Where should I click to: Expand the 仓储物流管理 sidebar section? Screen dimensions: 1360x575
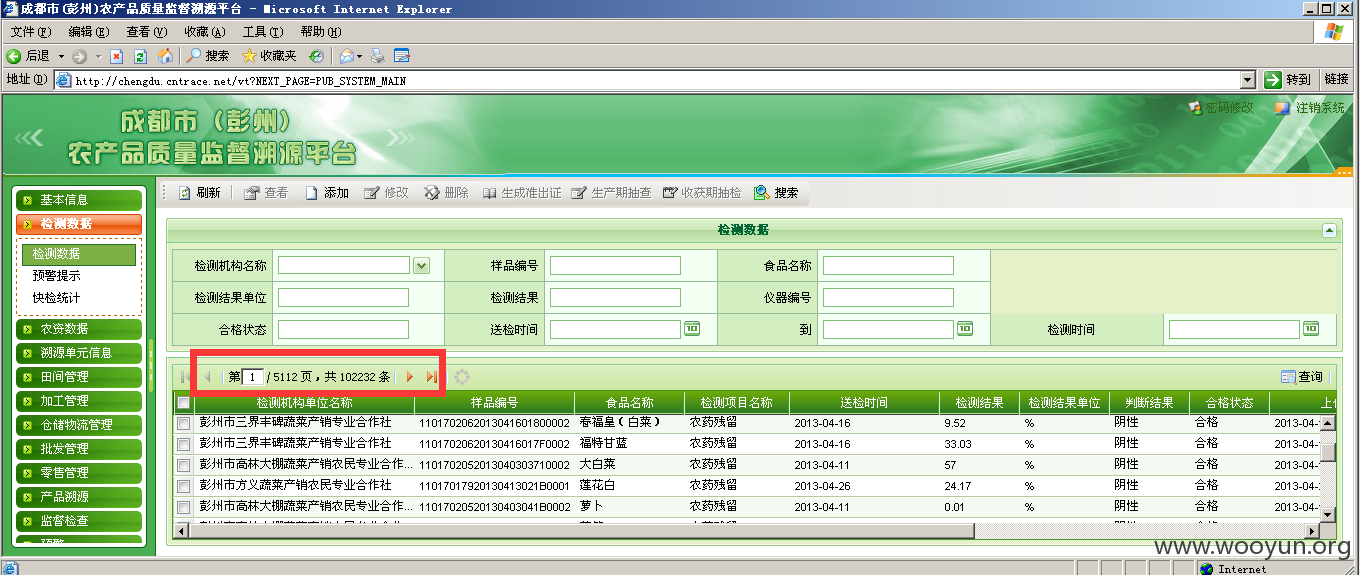79,425
